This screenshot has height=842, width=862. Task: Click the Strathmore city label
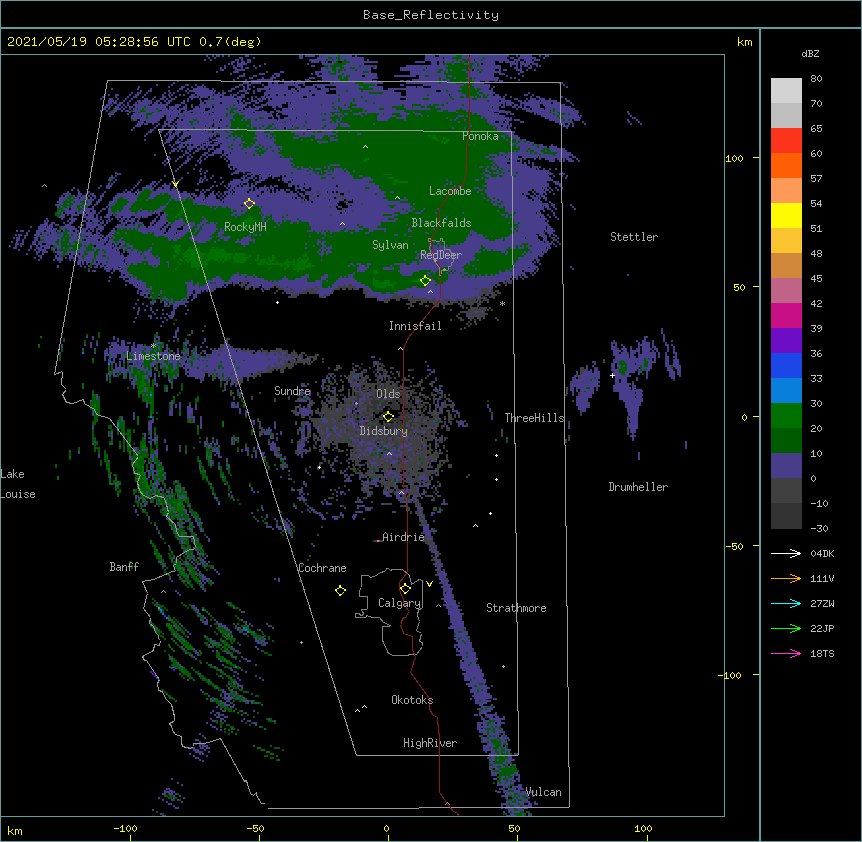[516, 608]
